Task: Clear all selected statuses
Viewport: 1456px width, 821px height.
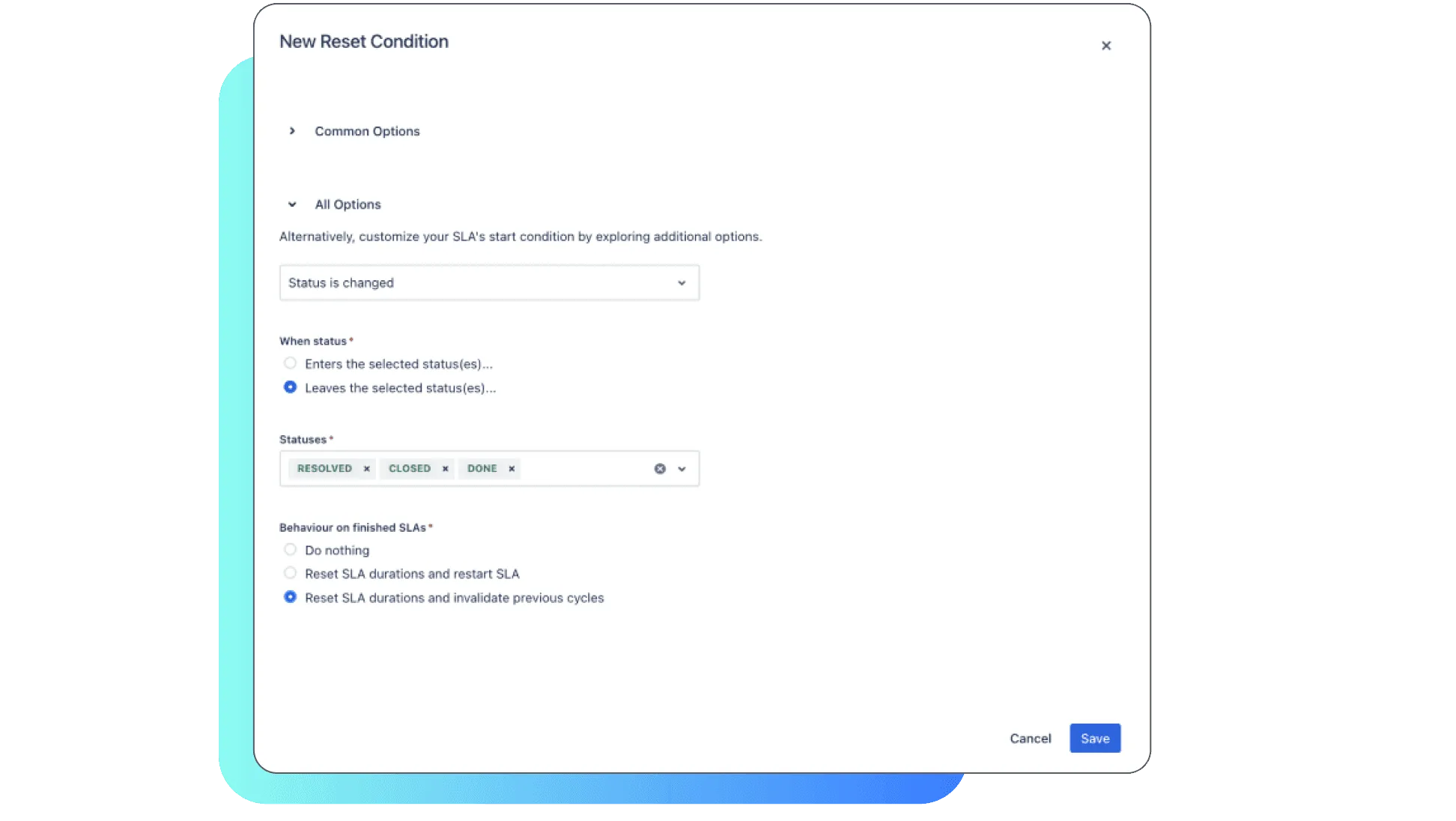Action: (660, 469)
